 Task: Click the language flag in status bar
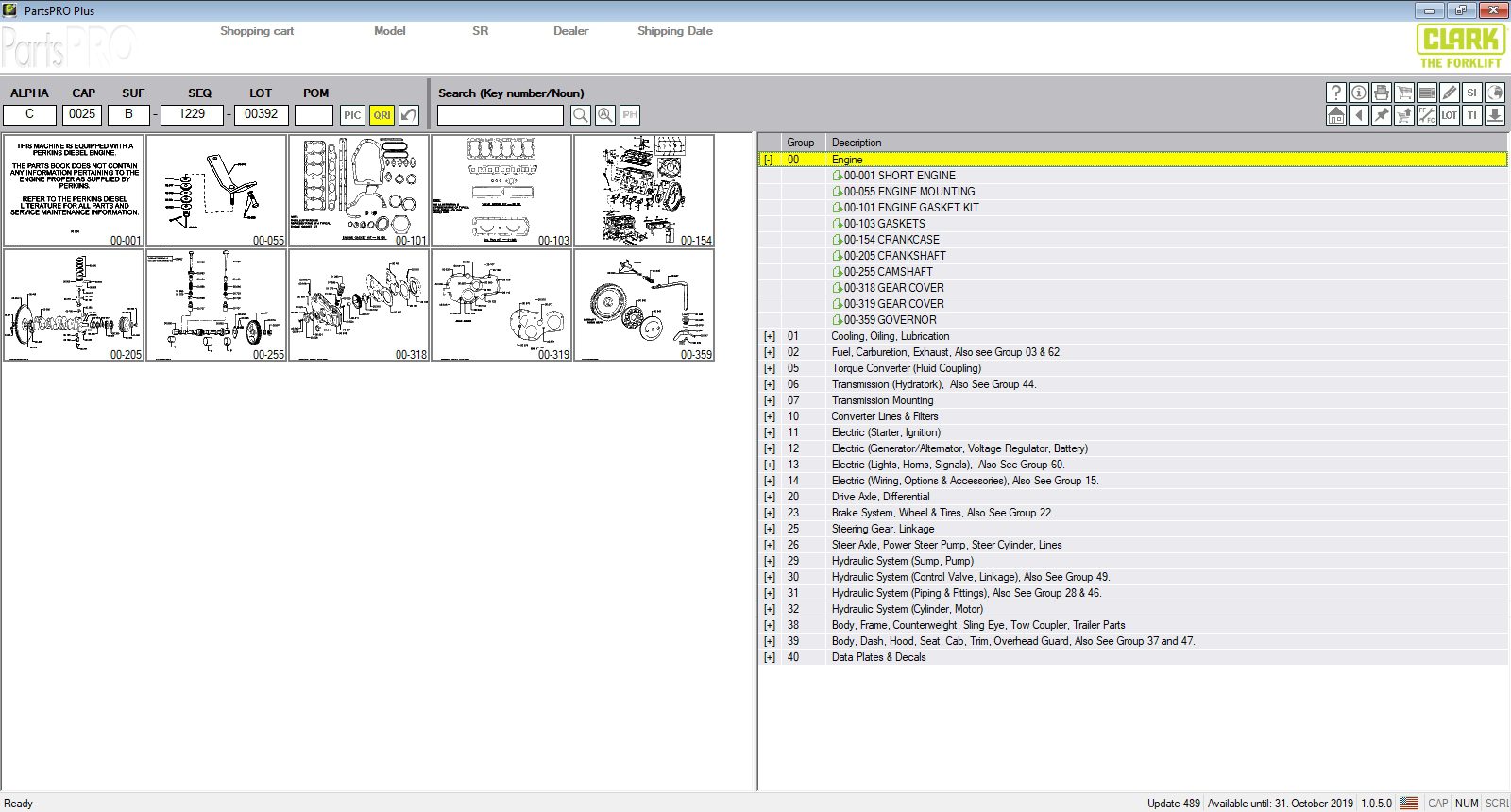[x=1409, y=804]
